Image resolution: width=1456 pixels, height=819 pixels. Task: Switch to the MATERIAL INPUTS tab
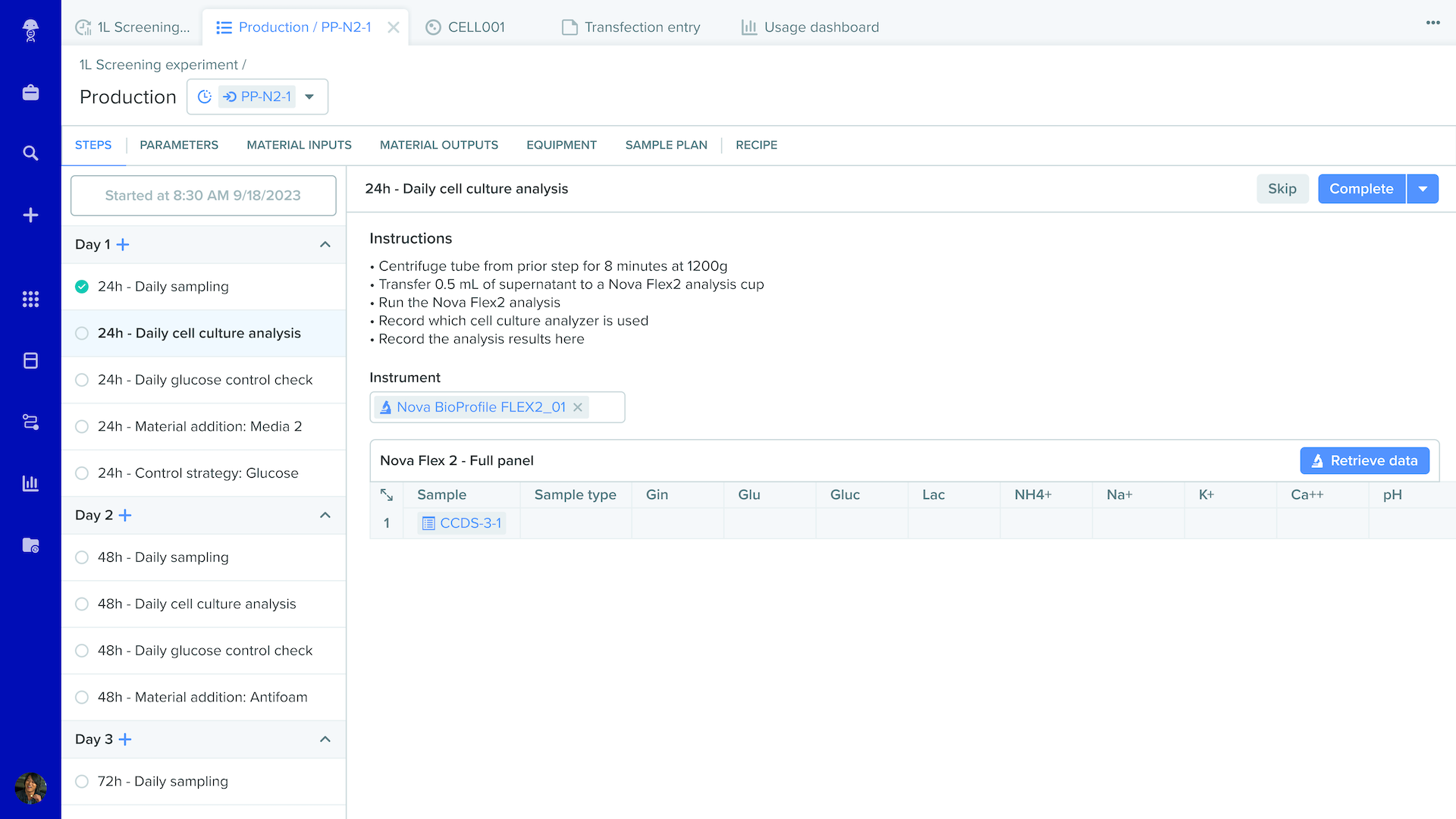point(299,145)
